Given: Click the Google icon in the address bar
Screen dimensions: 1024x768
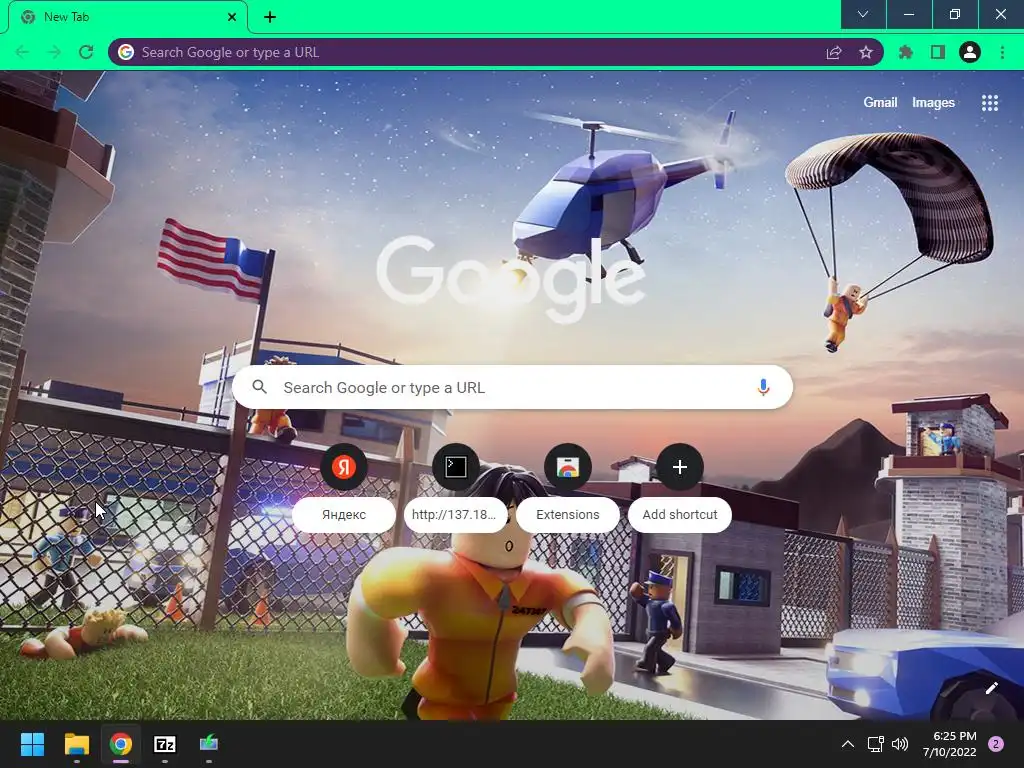Looking at the screenshot, I should click(126, 52).
